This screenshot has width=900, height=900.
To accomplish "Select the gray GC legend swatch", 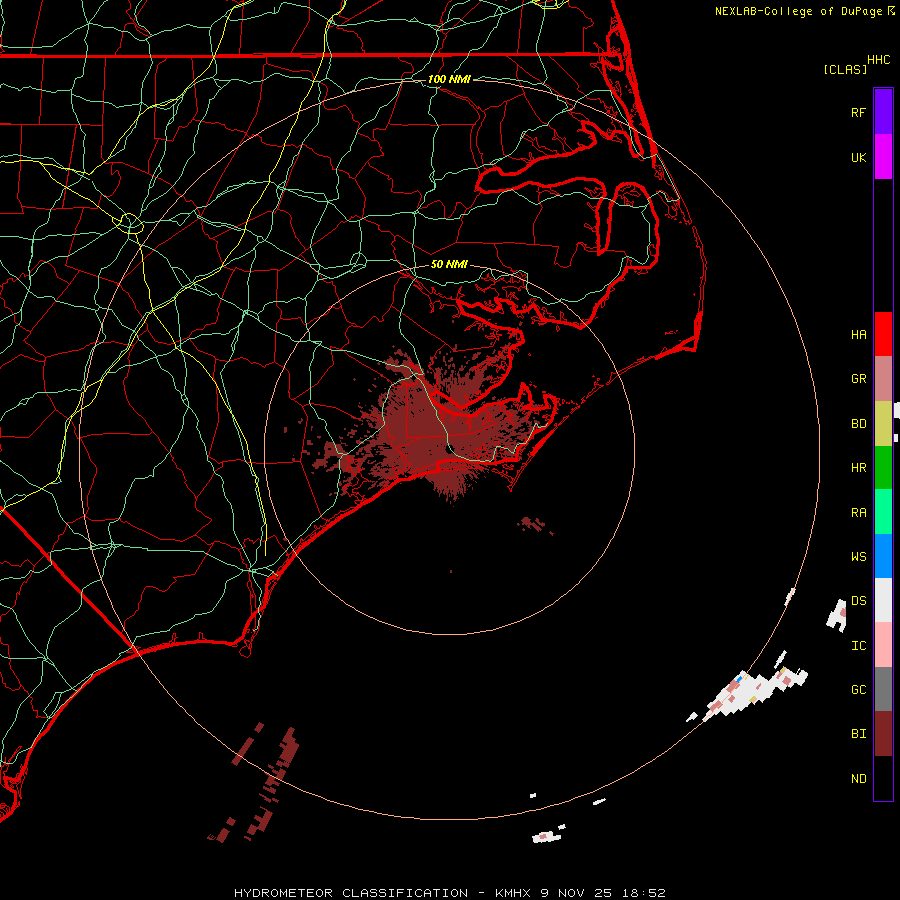I will tap(883, 689).
